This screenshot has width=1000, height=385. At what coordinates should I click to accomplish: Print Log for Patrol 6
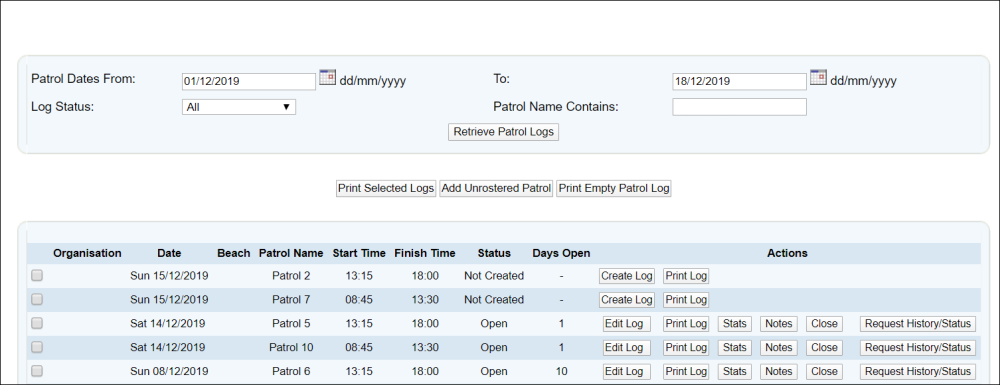coord(686,371)
